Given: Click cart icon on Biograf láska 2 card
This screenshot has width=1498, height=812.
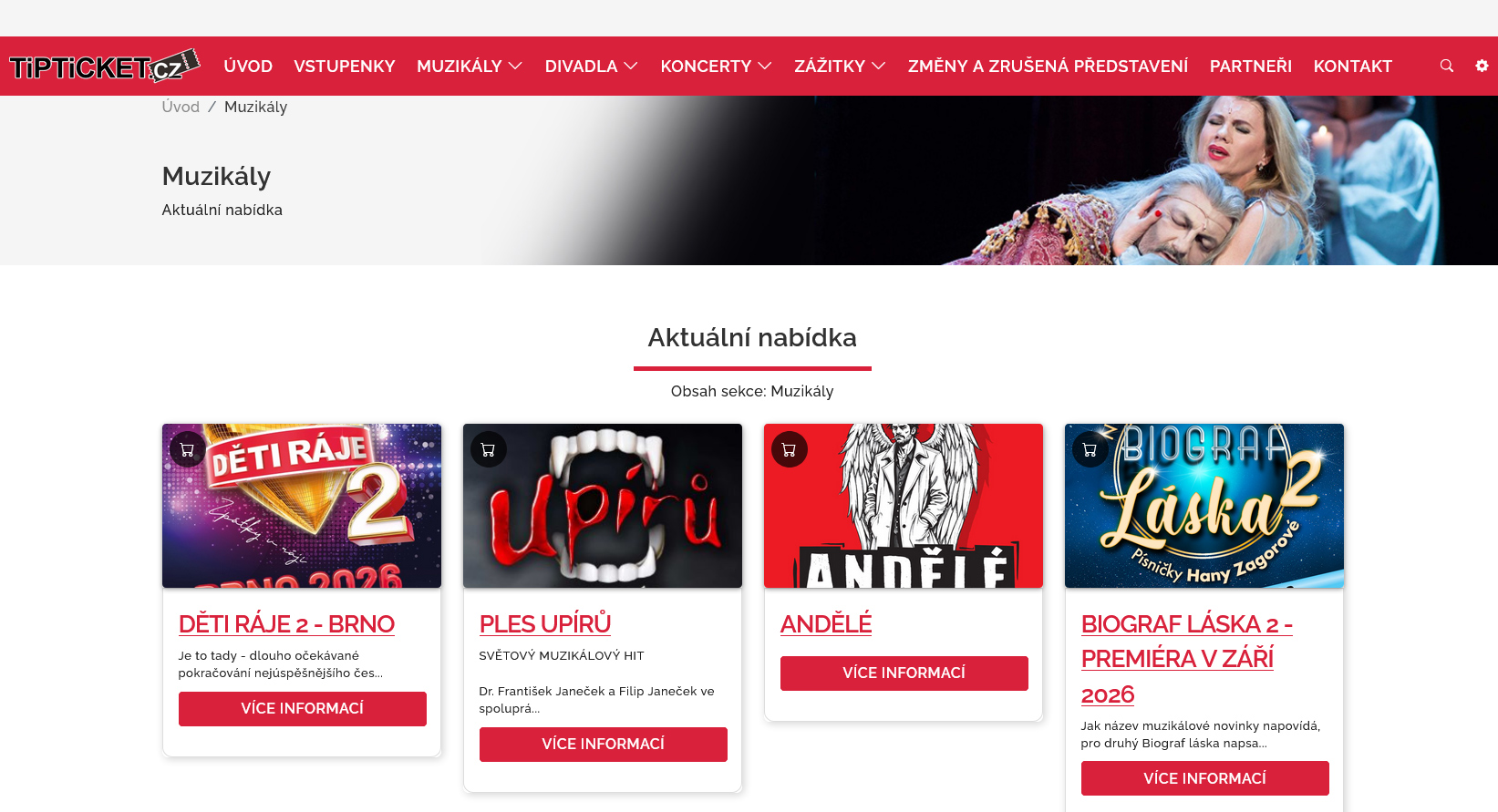Looking at the screenshot, I should coord(1090,449).
